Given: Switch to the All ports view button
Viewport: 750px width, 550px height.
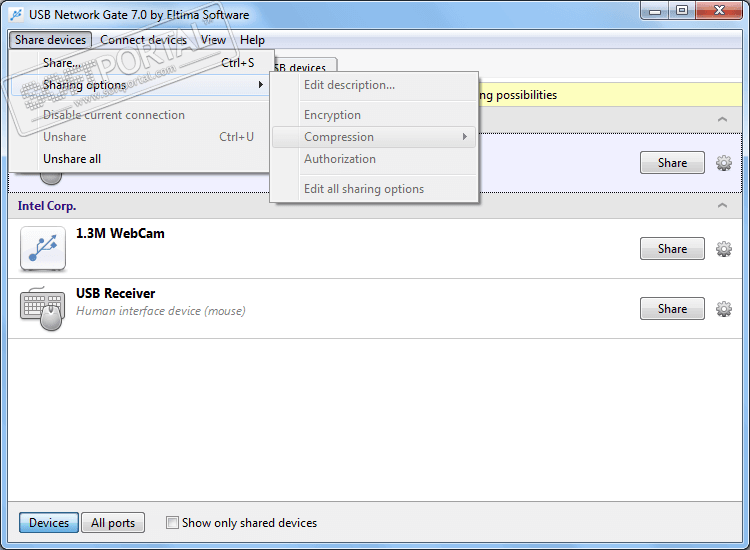Looking at the screenshot, I should point(113,522).
